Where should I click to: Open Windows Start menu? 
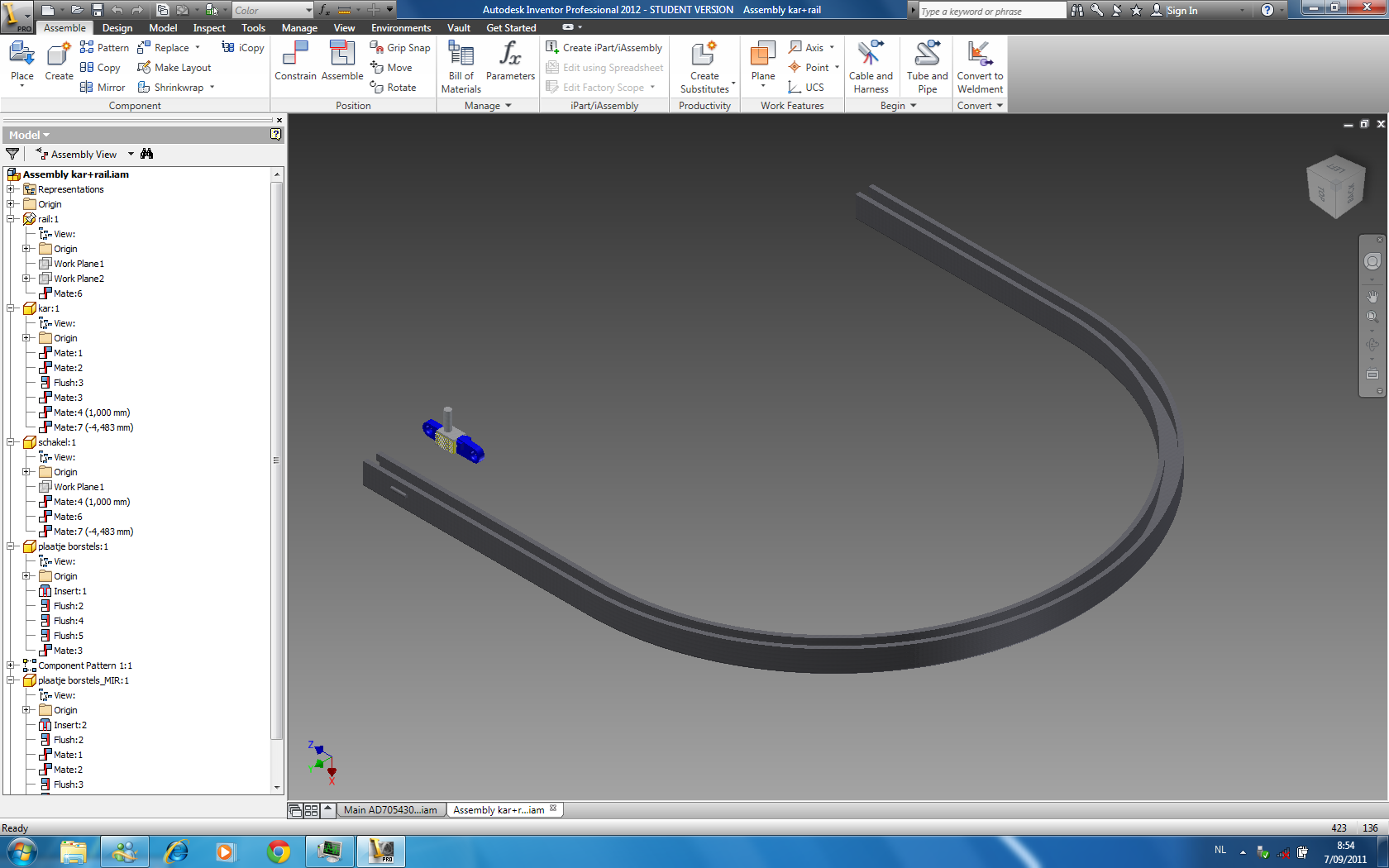point(22,851)
